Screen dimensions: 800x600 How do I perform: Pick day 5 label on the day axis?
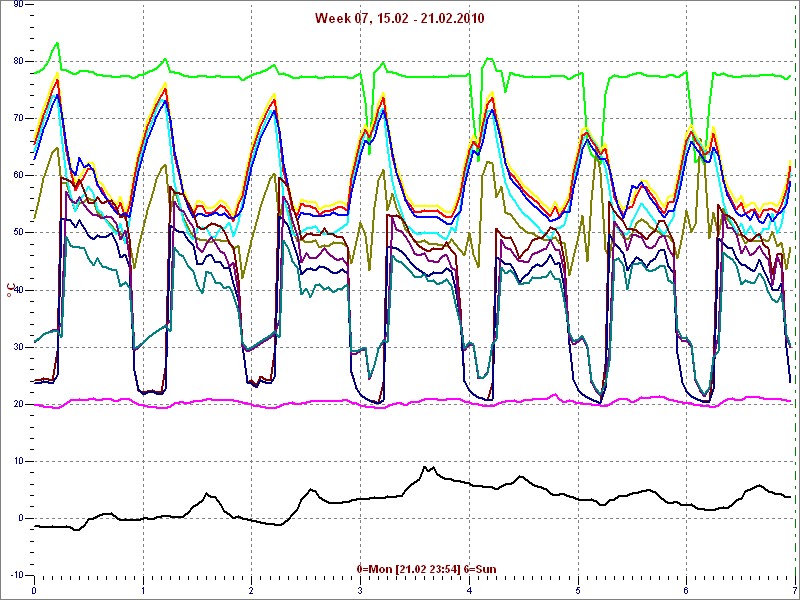578,590
